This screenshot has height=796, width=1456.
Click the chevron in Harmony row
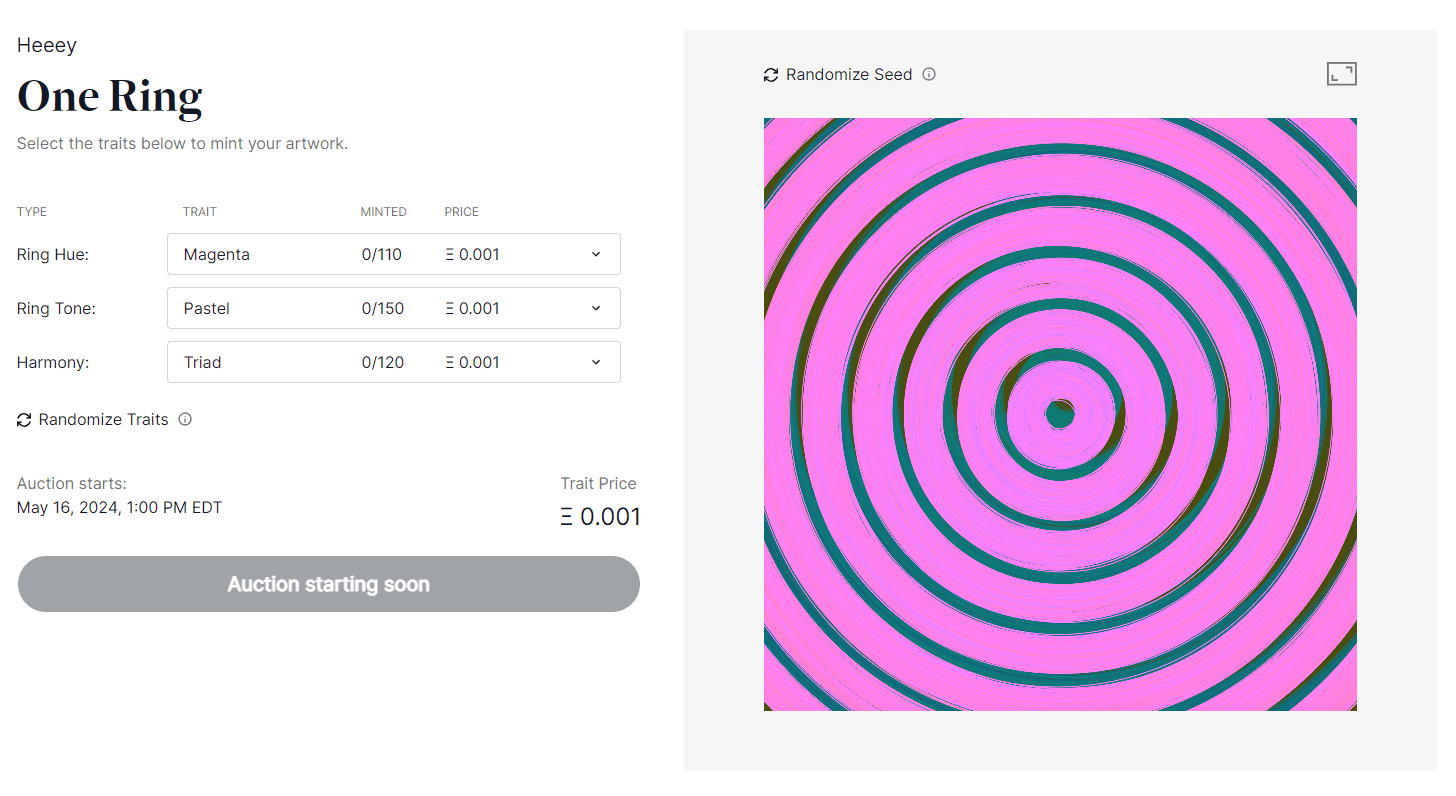coord(596,362)
